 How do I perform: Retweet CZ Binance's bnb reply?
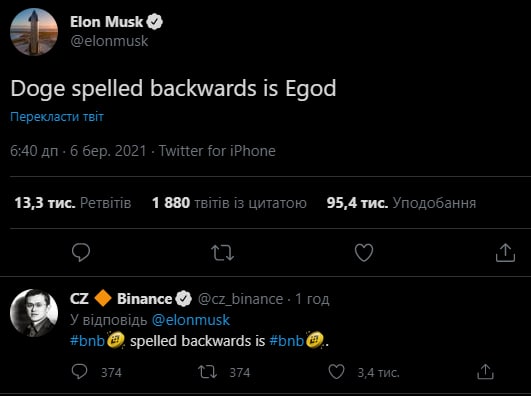(x=207, y=372)
